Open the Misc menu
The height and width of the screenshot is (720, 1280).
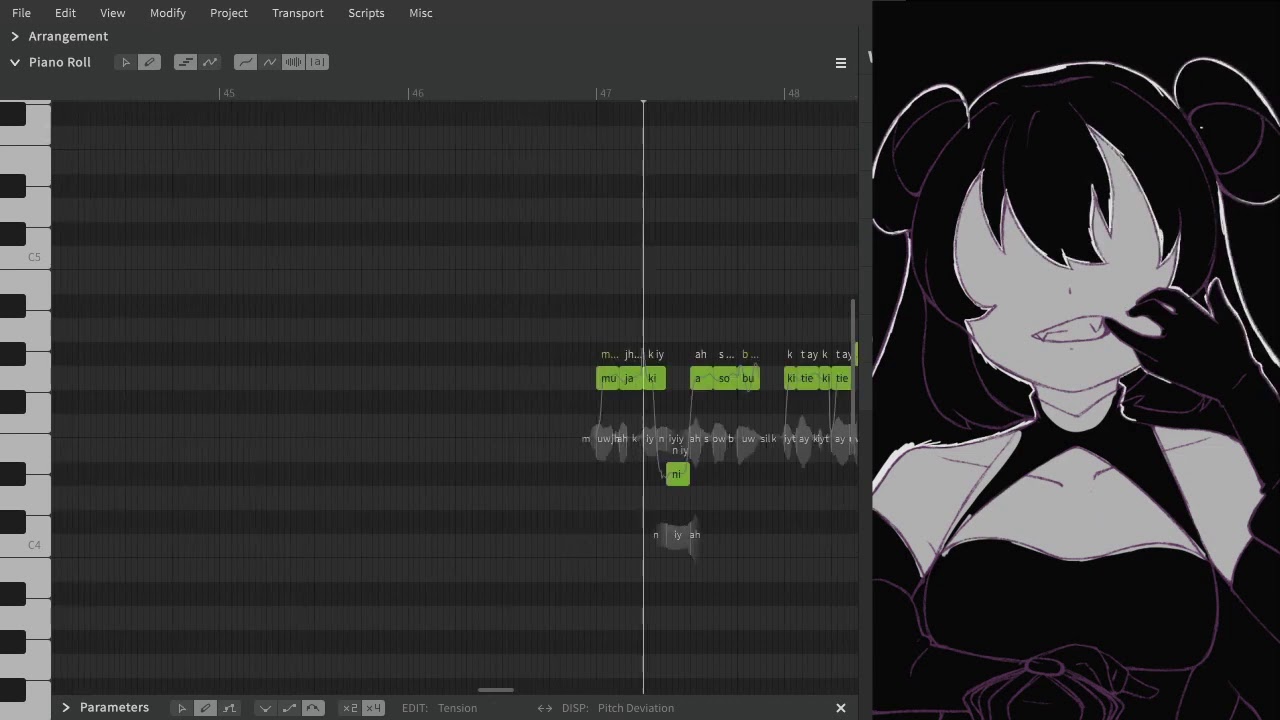coord(421,13)
